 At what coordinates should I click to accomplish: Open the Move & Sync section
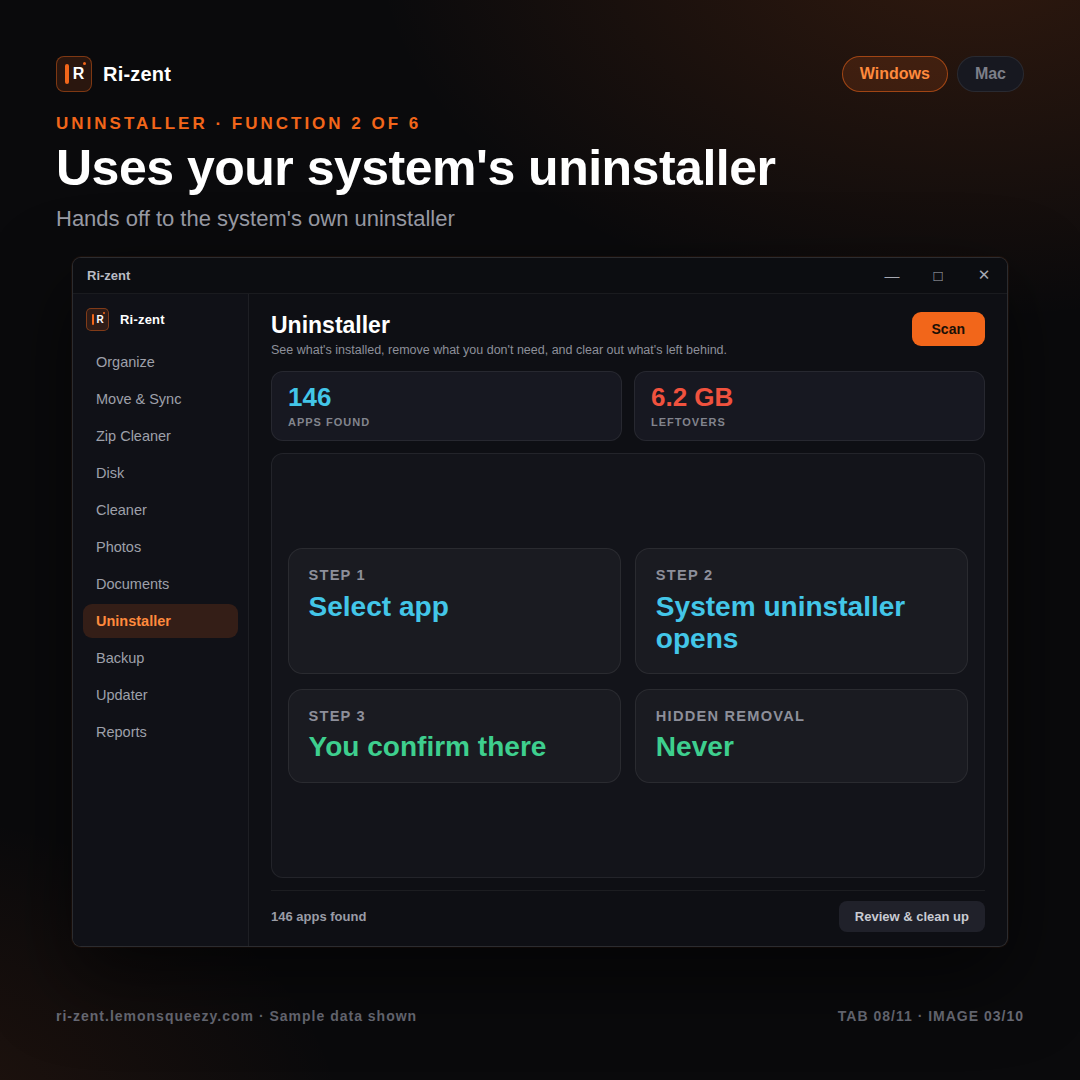point(160,399)
